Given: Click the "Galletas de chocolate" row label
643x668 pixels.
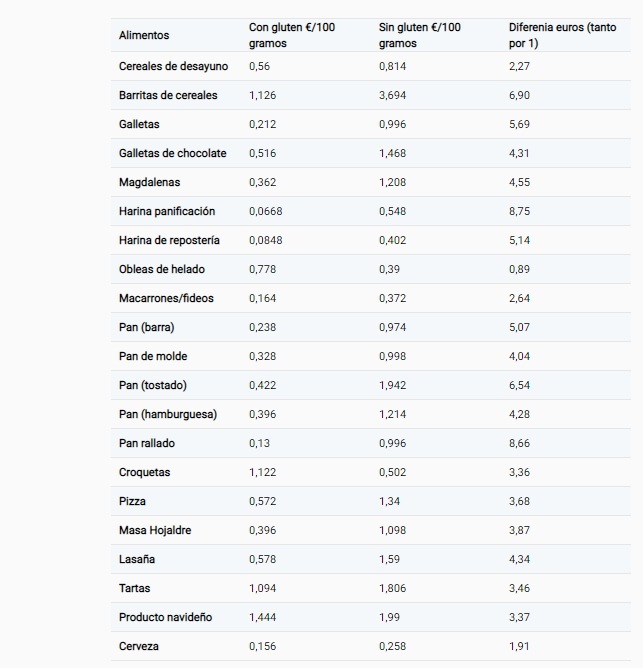Looking at the screenshot, I should [172, 153].
